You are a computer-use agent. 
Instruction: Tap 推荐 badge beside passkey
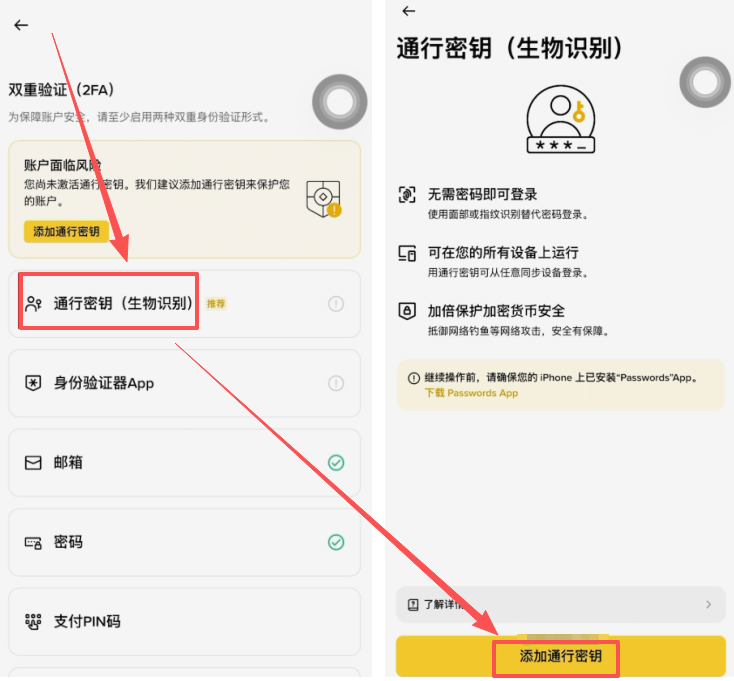(x=216, y=304)
